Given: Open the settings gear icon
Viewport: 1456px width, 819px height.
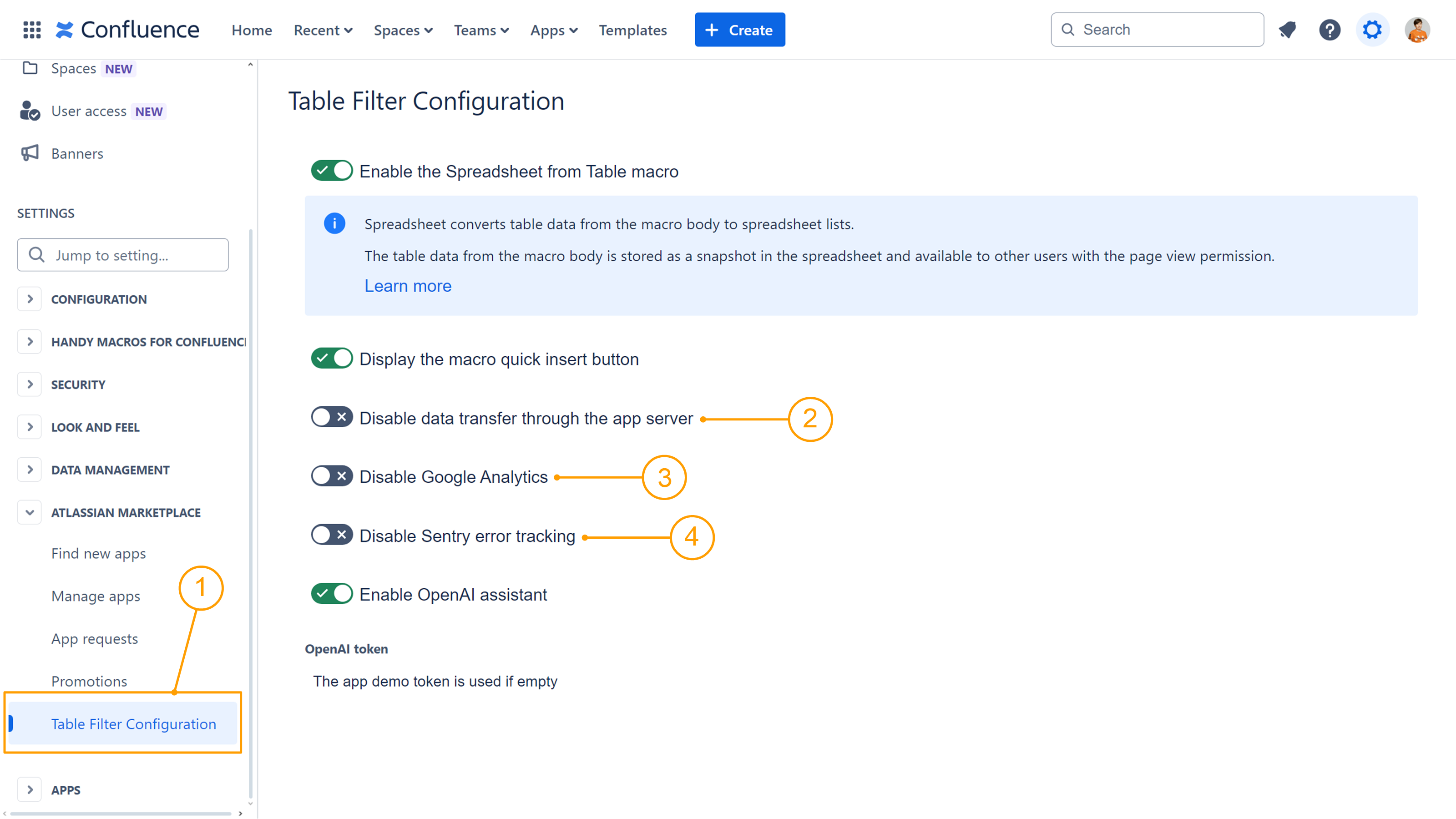Looking at the screenshot, I should [x=1372, y=30].
